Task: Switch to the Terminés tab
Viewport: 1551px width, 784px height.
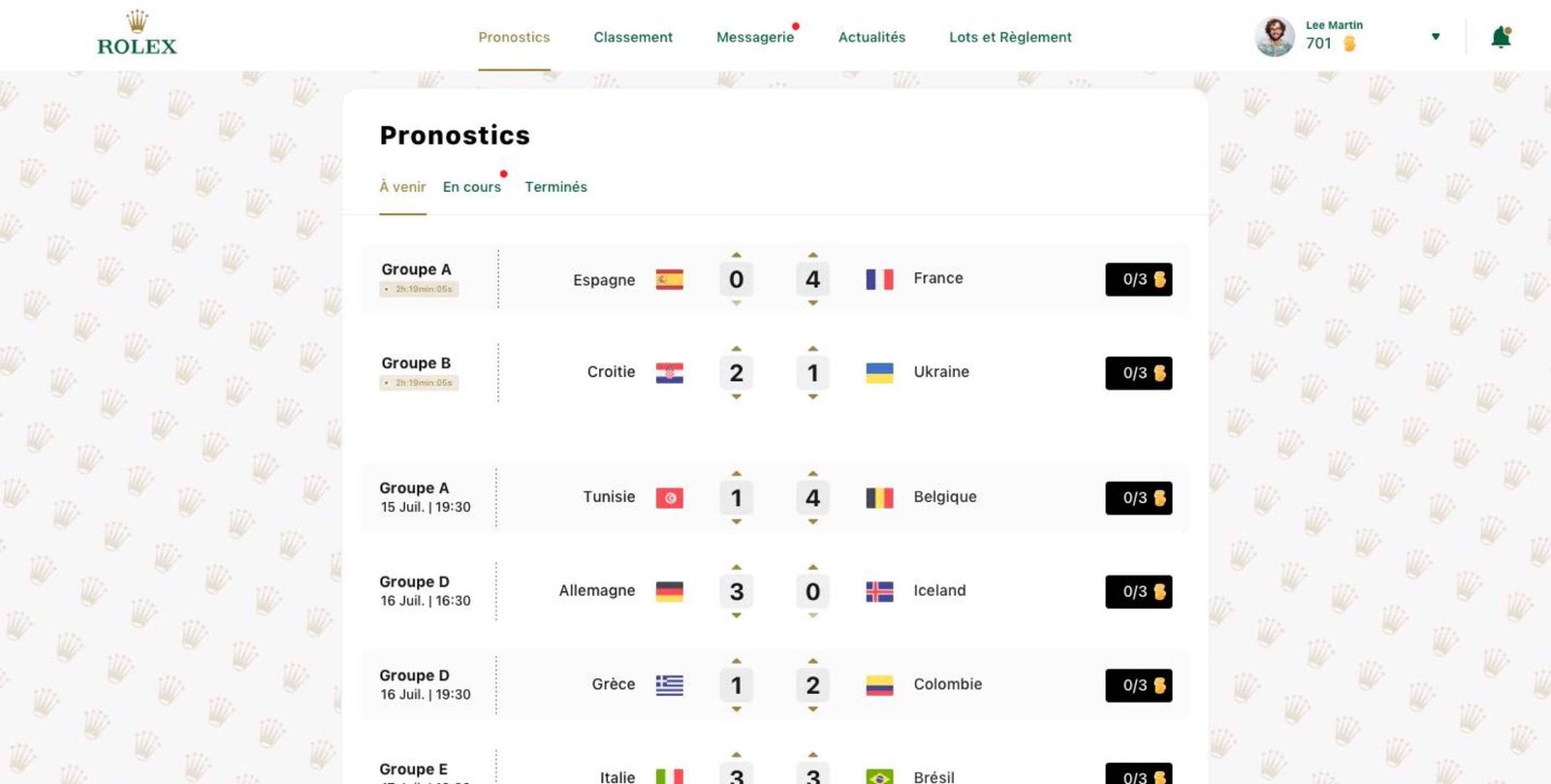Action: [555, 187]
